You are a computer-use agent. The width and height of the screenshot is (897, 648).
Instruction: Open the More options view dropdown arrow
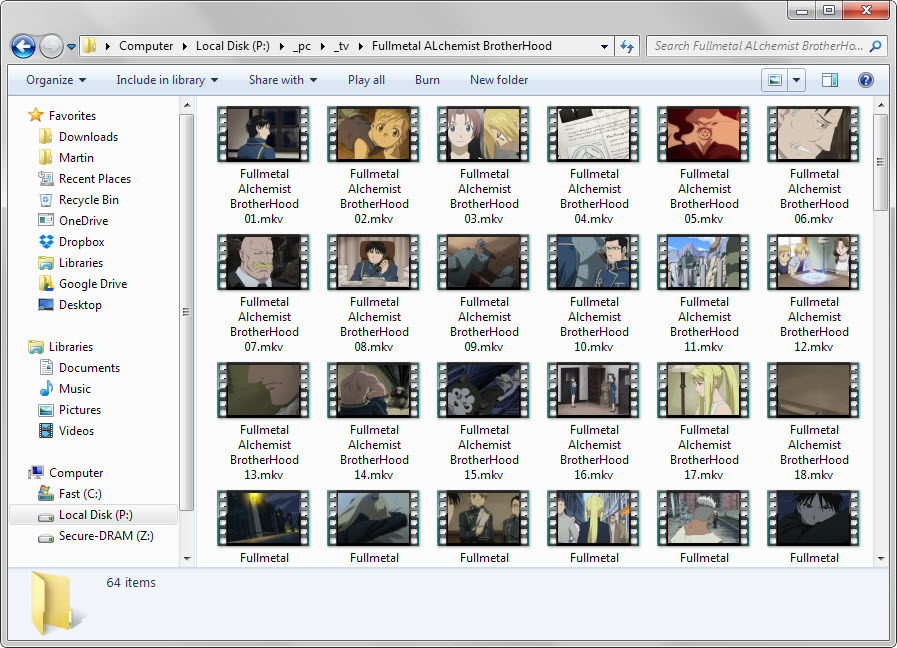click(796, 80)
